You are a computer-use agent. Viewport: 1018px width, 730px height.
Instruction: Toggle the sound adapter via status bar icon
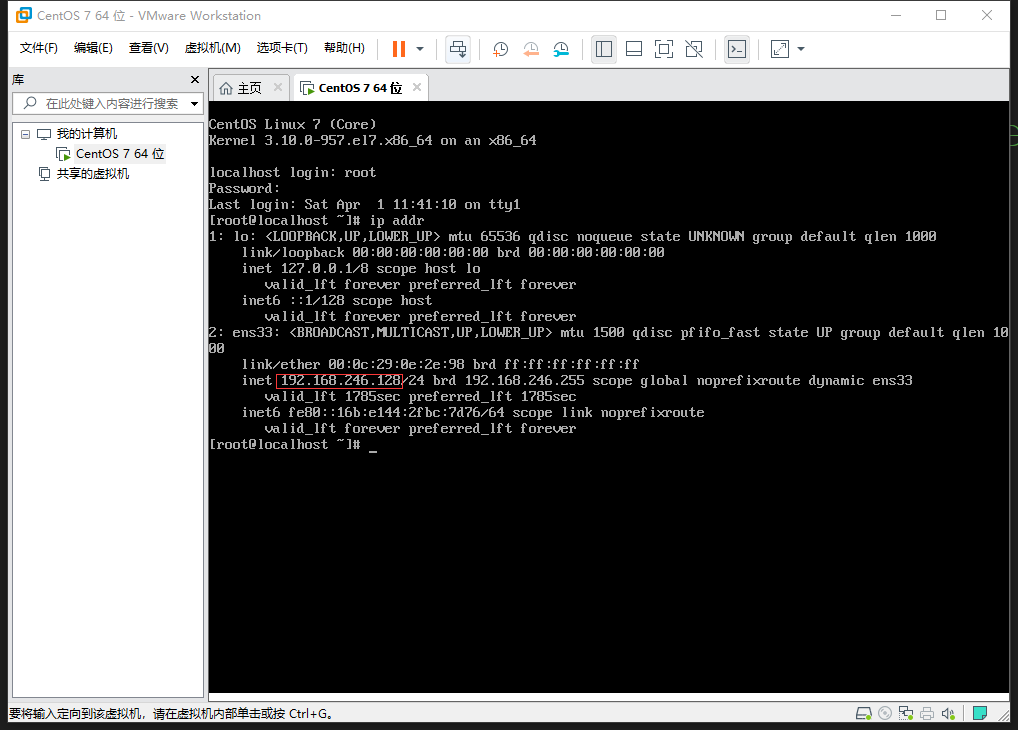click(948, 712)
